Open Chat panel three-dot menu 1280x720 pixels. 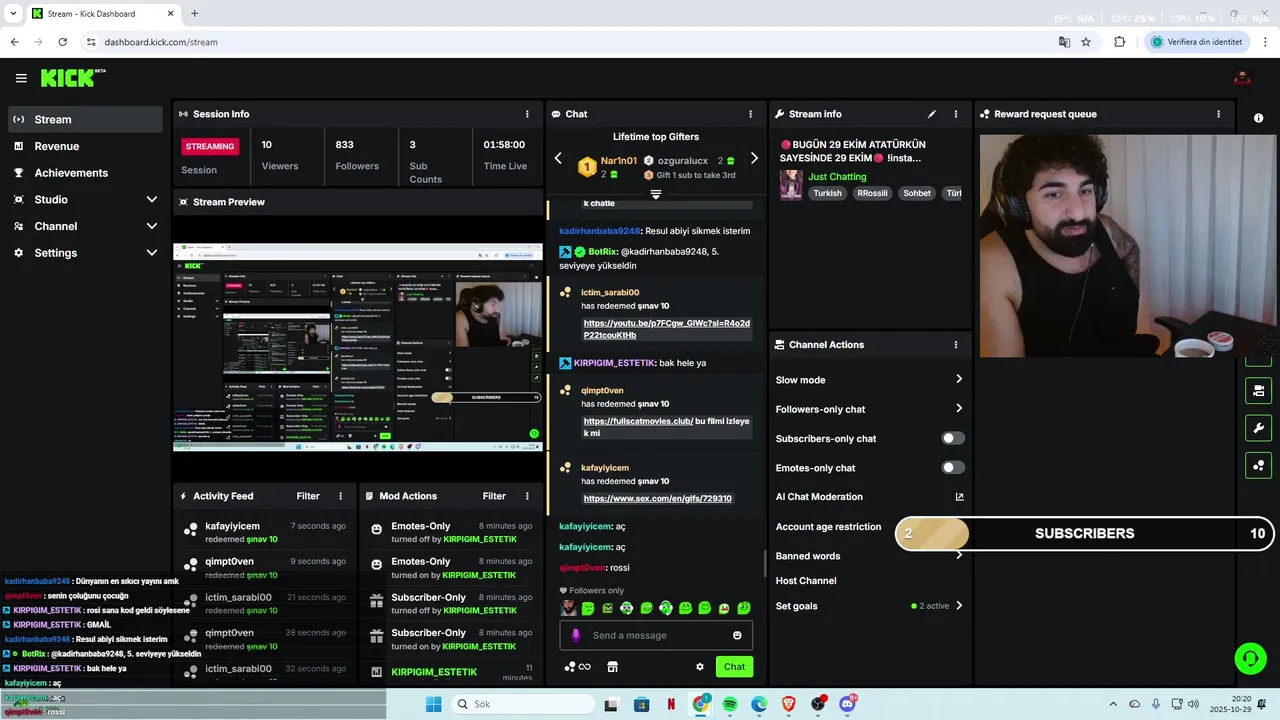[750, 114]
